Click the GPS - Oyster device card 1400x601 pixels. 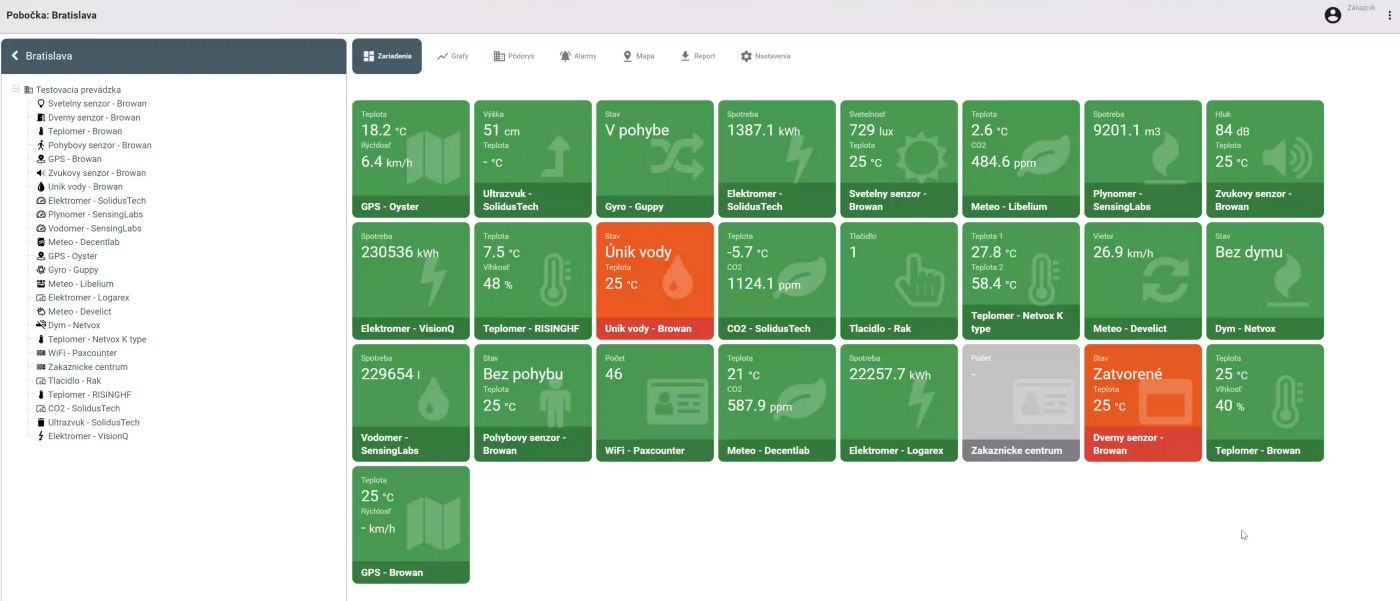(x=411, y=159)
